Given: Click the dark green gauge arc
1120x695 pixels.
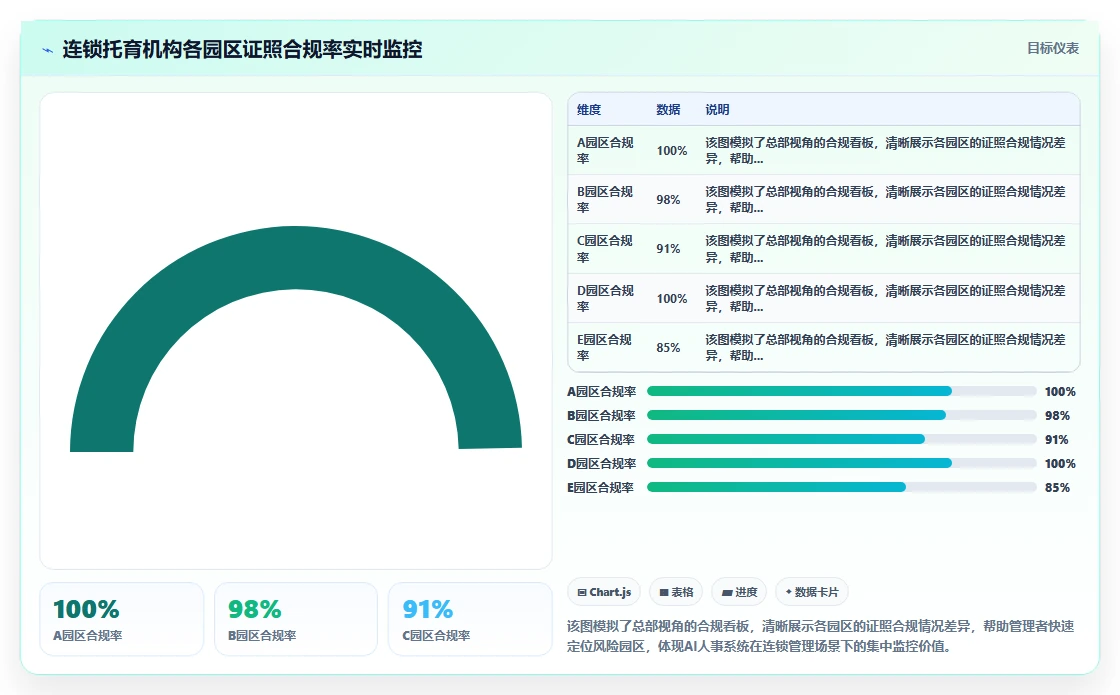Looking at the screenshot, I should (x=296, y=257).
